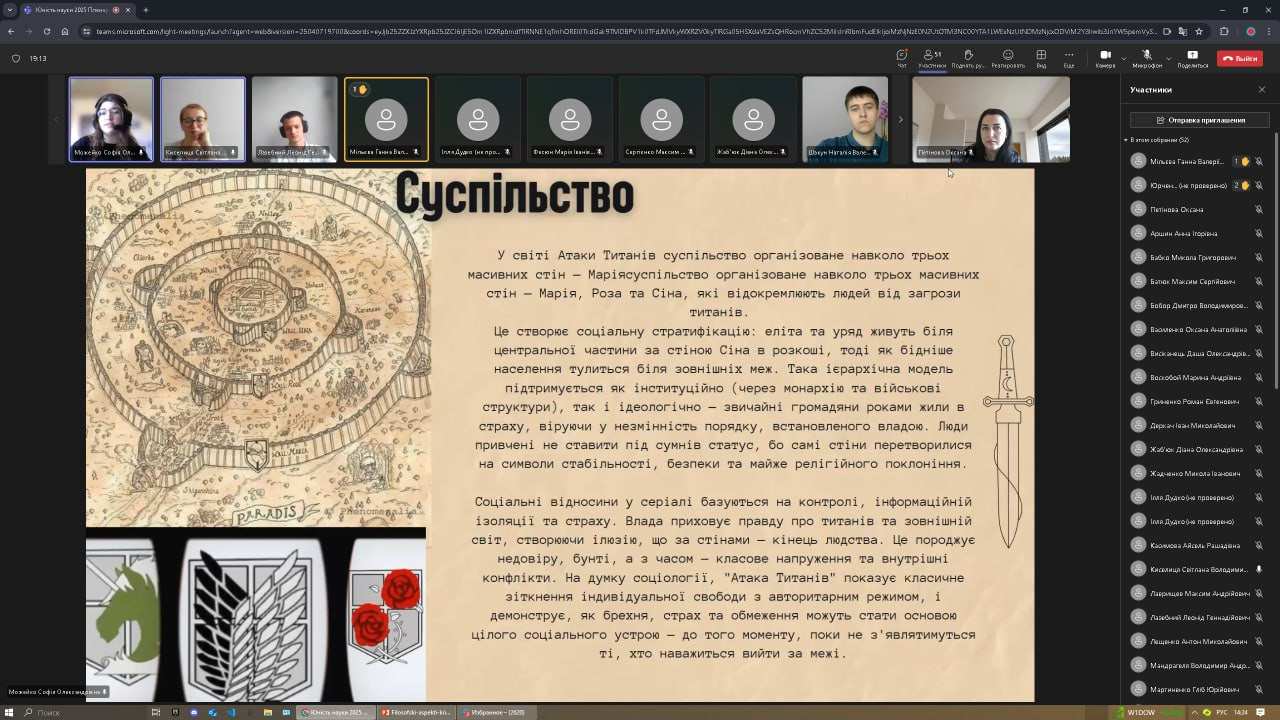Toggle the Microphone (Микрофон) mute

(x=1146, y=58)
